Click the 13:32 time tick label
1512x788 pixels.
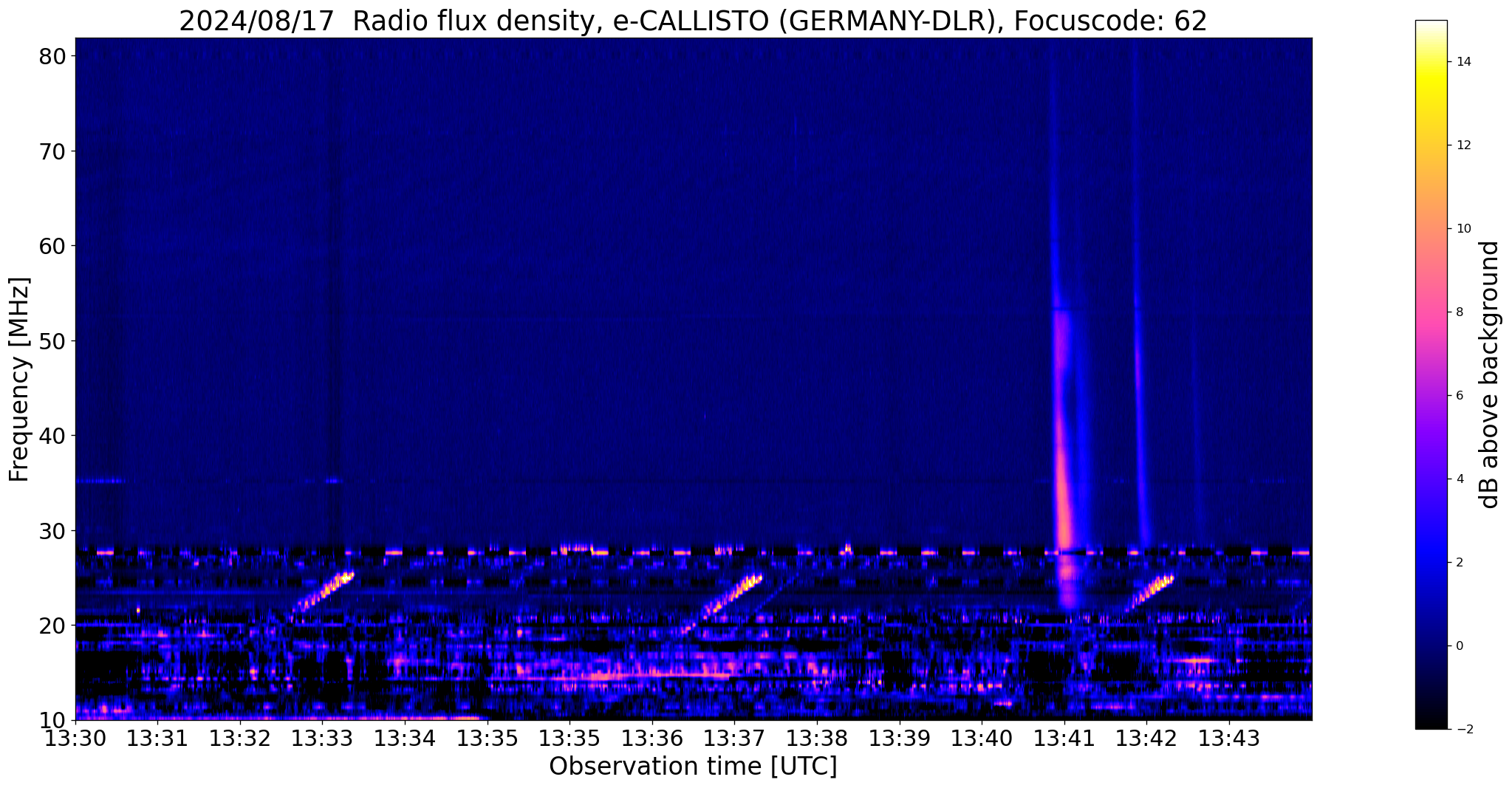click(240, 738)
